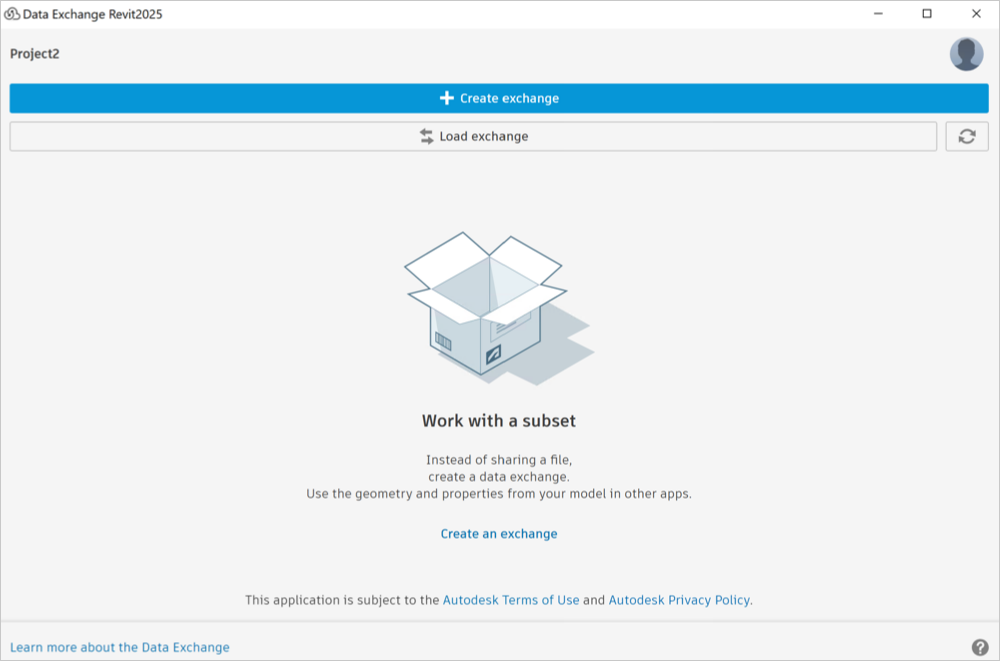Image resolution: width=1000 pixels, height=661 pixels.
Task: Click the 'Work with a subset' heading
Action: (499, 420)
